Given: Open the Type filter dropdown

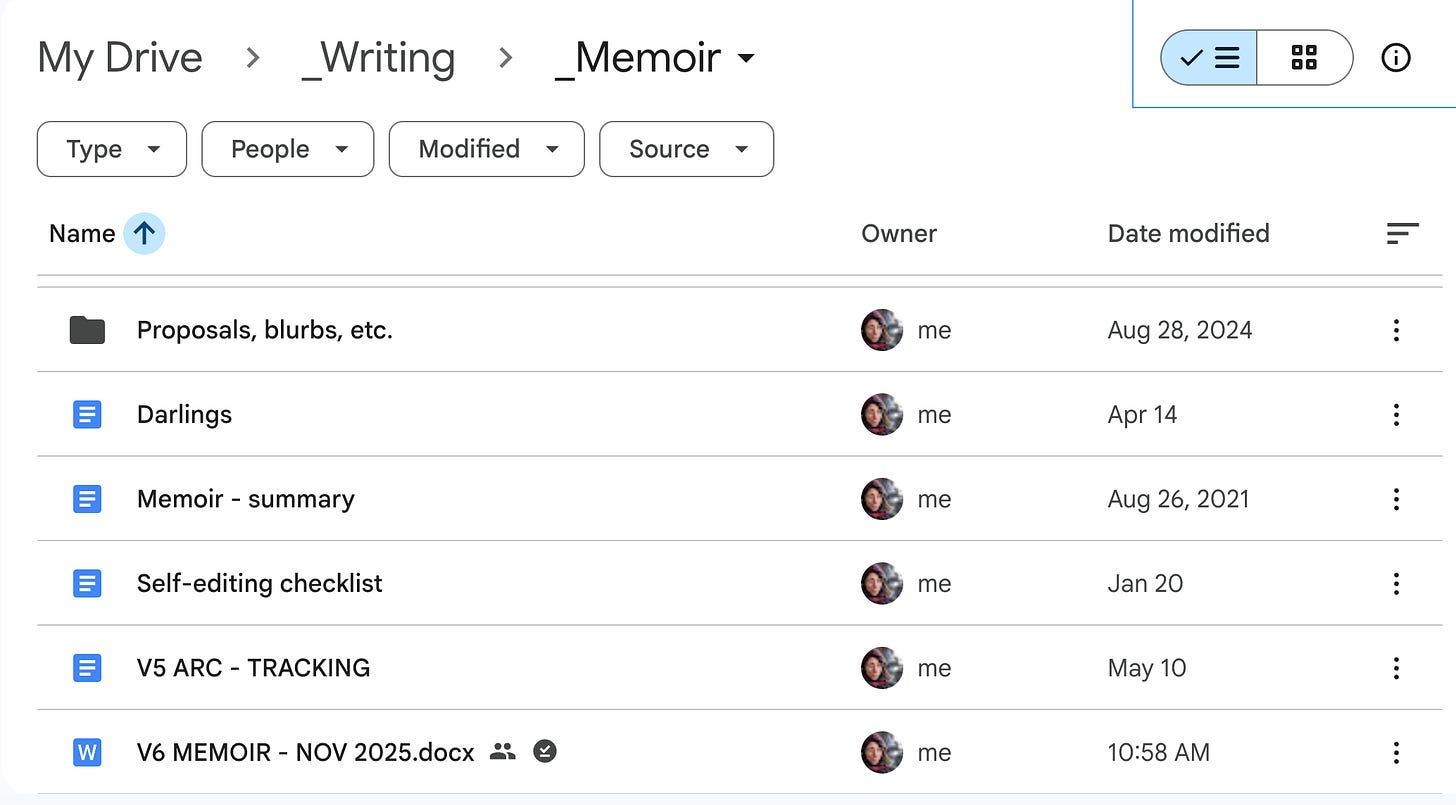Looking at the screenshot, I should pyautogui.click(x=112, y=149).
